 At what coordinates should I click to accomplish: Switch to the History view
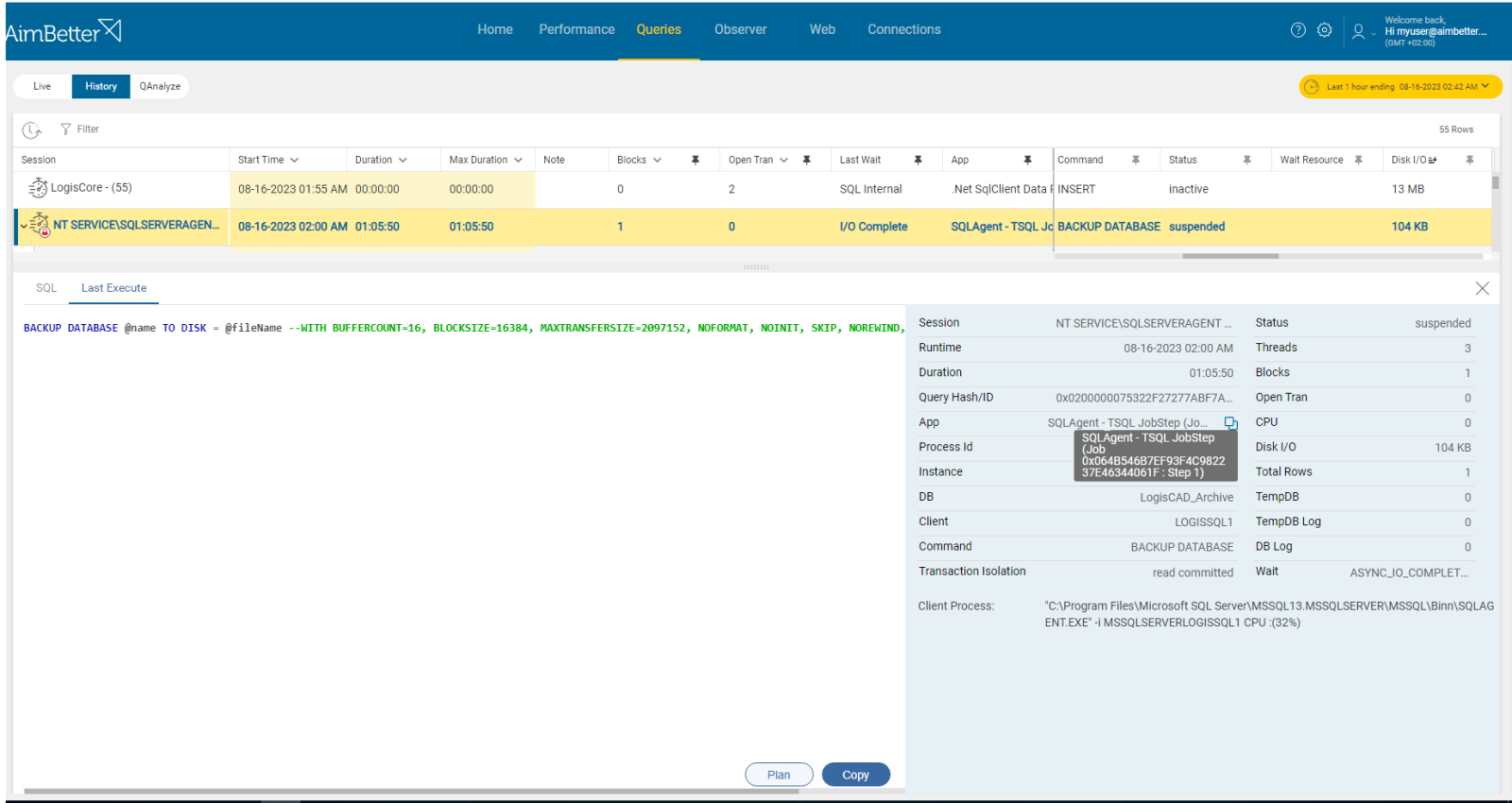pos(101,86)
